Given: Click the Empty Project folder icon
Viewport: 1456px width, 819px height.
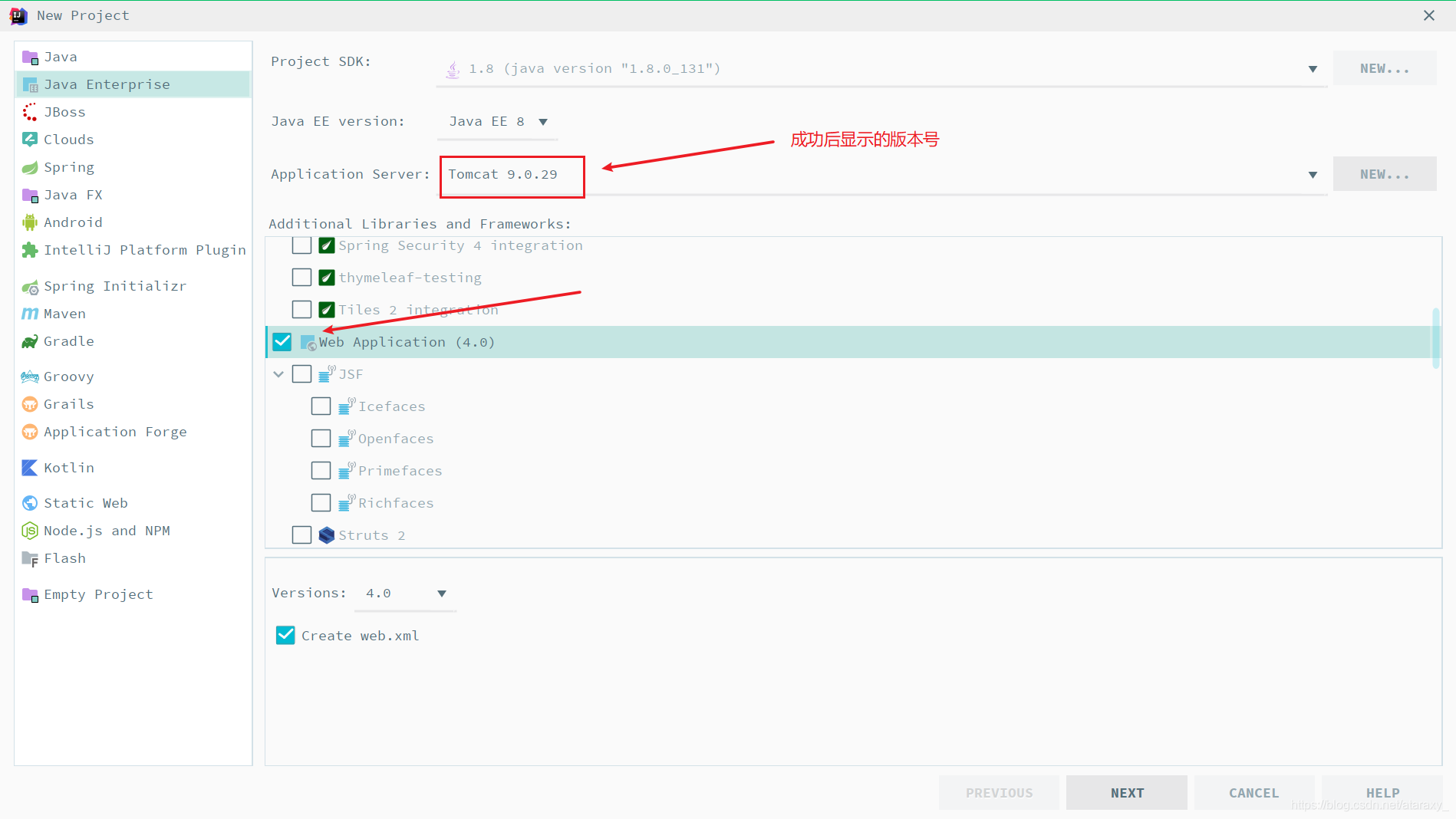Looking at the screenshot, I should (30, 595).
